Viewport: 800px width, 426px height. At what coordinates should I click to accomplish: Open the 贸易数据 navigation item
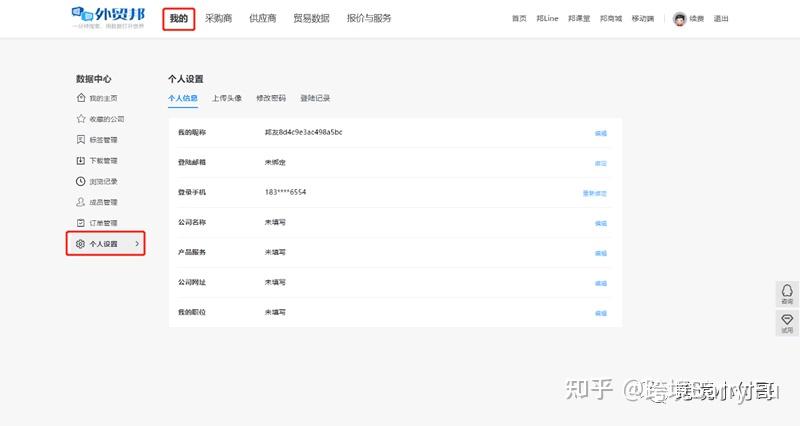[311, 18]
